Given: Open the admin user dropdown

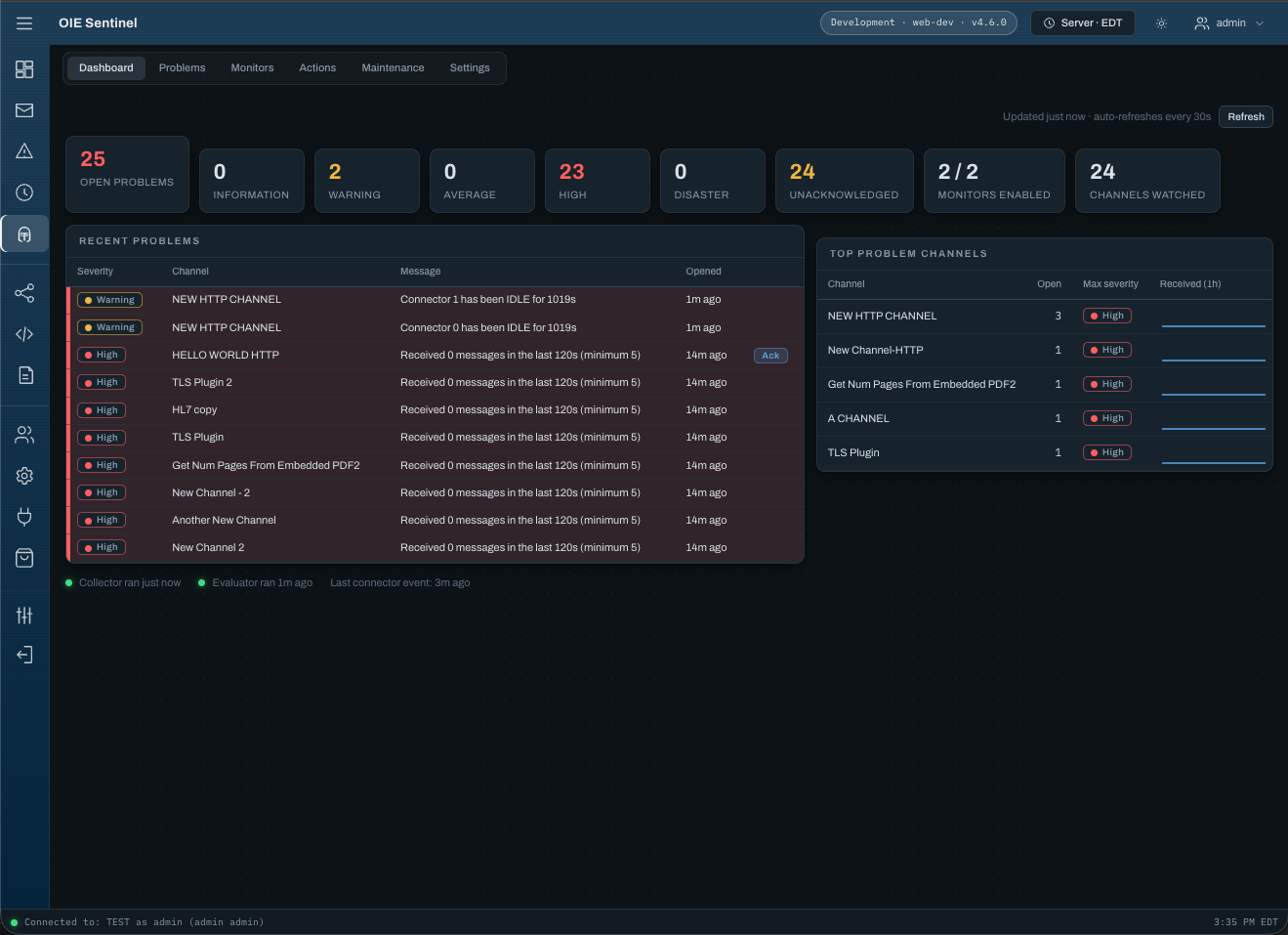Looking at the screenshot, I should [1229, 23].
